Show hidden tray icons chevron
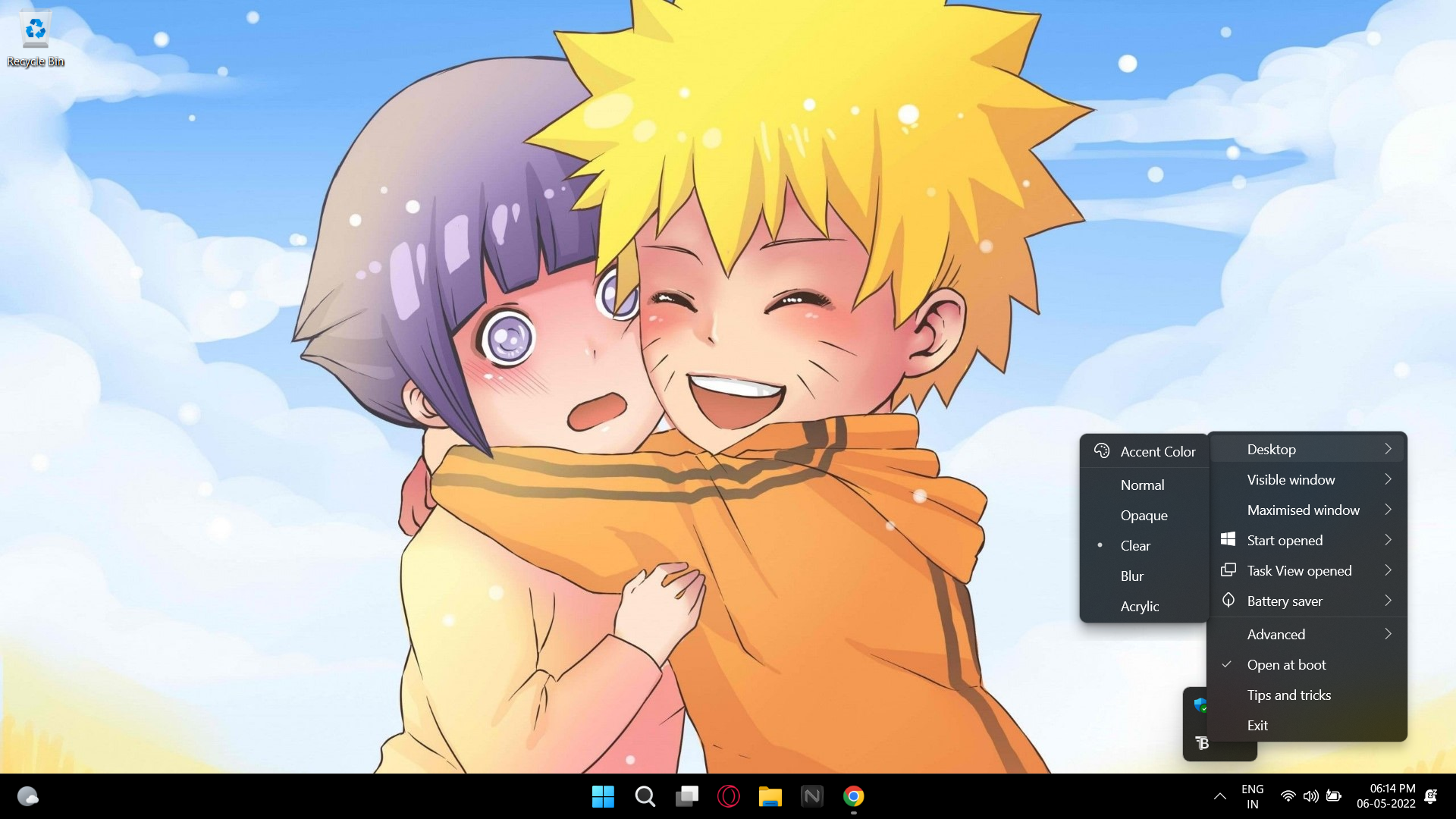 pyautogui.click(x=1219, y=796)
